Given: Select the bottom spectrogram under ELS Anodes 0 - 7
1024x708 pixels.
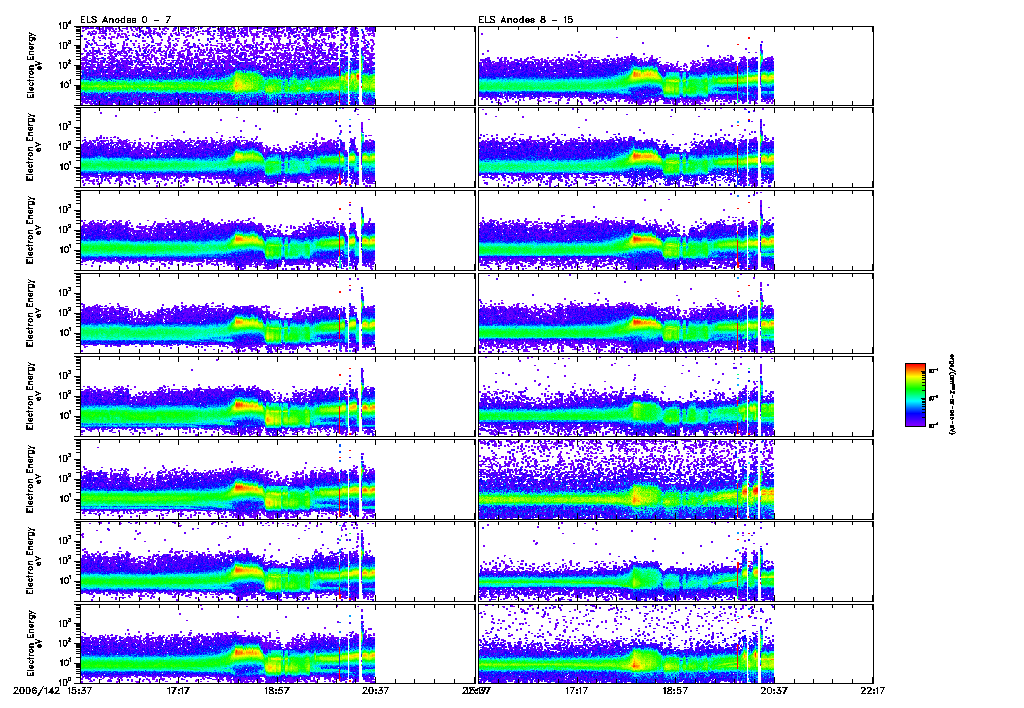Looking at the screenshot, I should point(277,644).
